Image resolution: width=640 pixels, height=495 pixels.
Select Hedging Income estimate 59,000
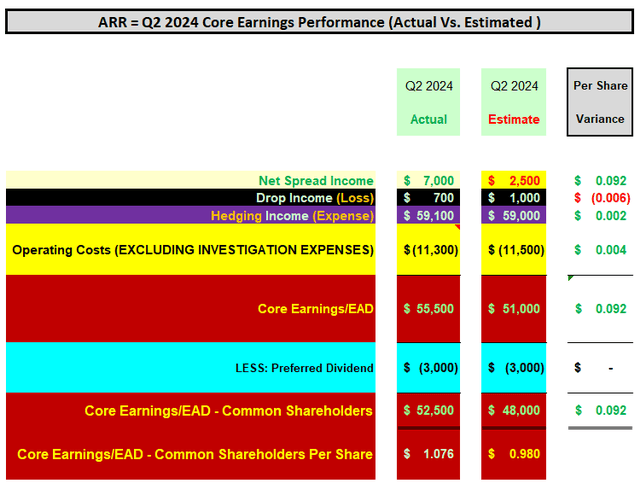click(x=513, y=215)
